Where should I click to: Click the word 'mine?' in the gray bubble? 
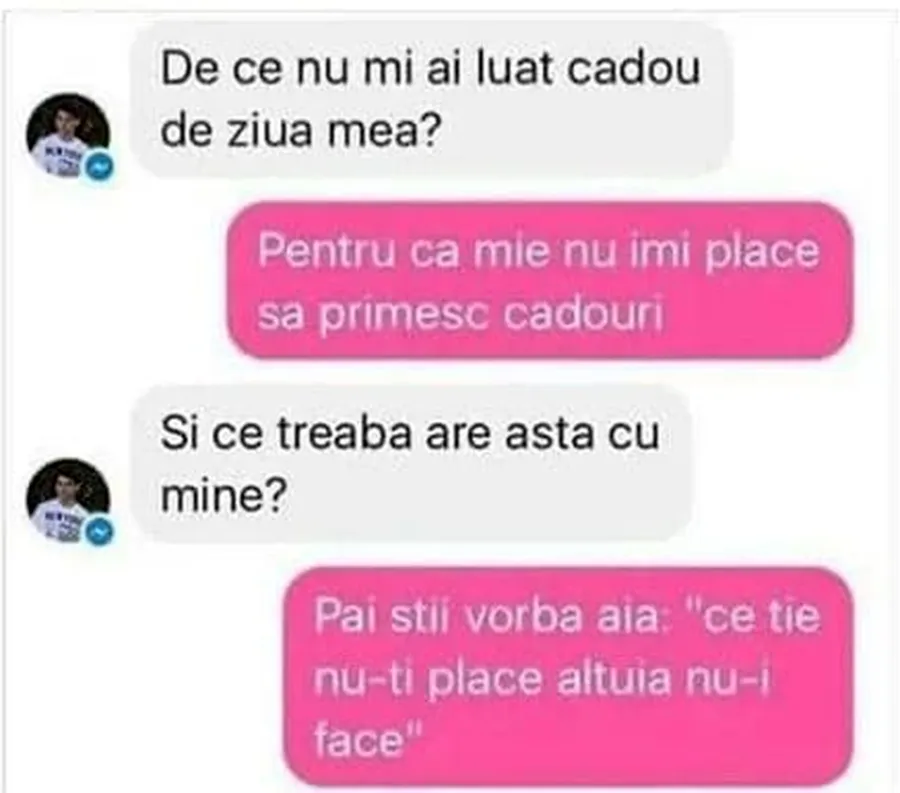(x=223, y=495)
